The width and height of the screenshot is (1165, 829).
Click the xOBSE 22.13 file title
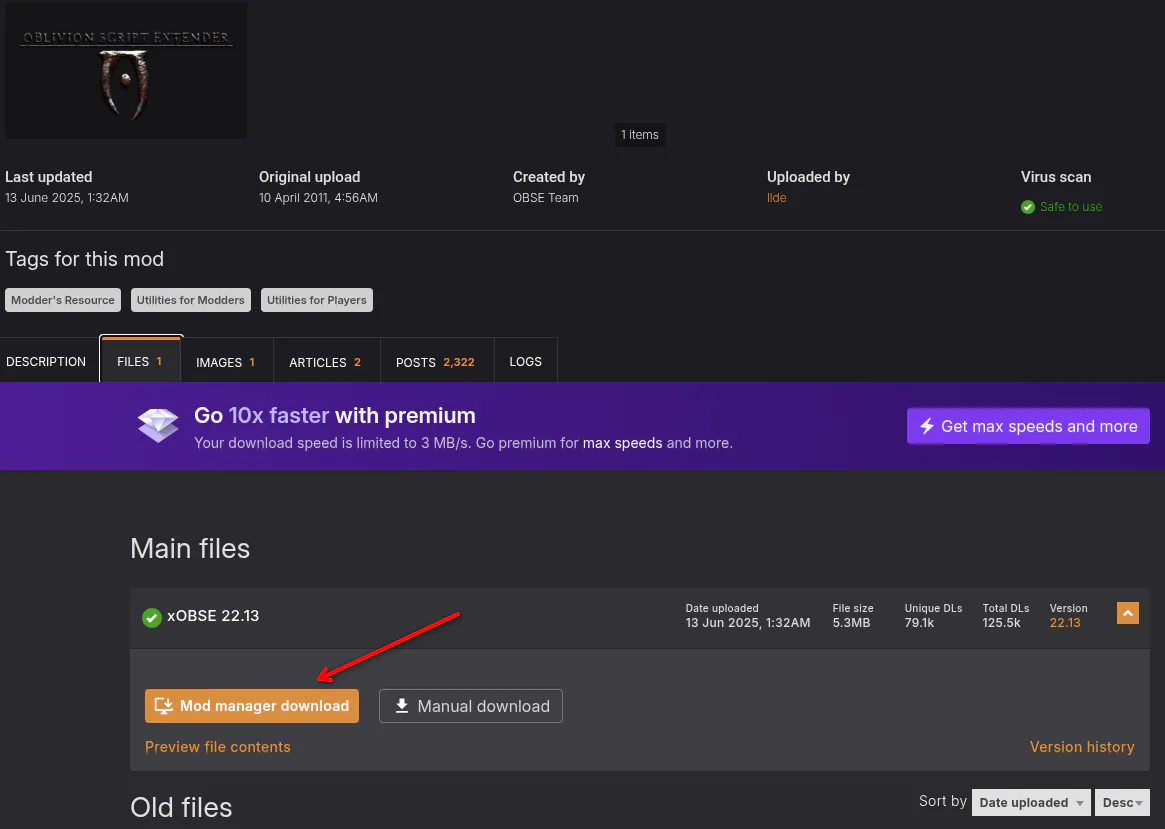point(213,616)
